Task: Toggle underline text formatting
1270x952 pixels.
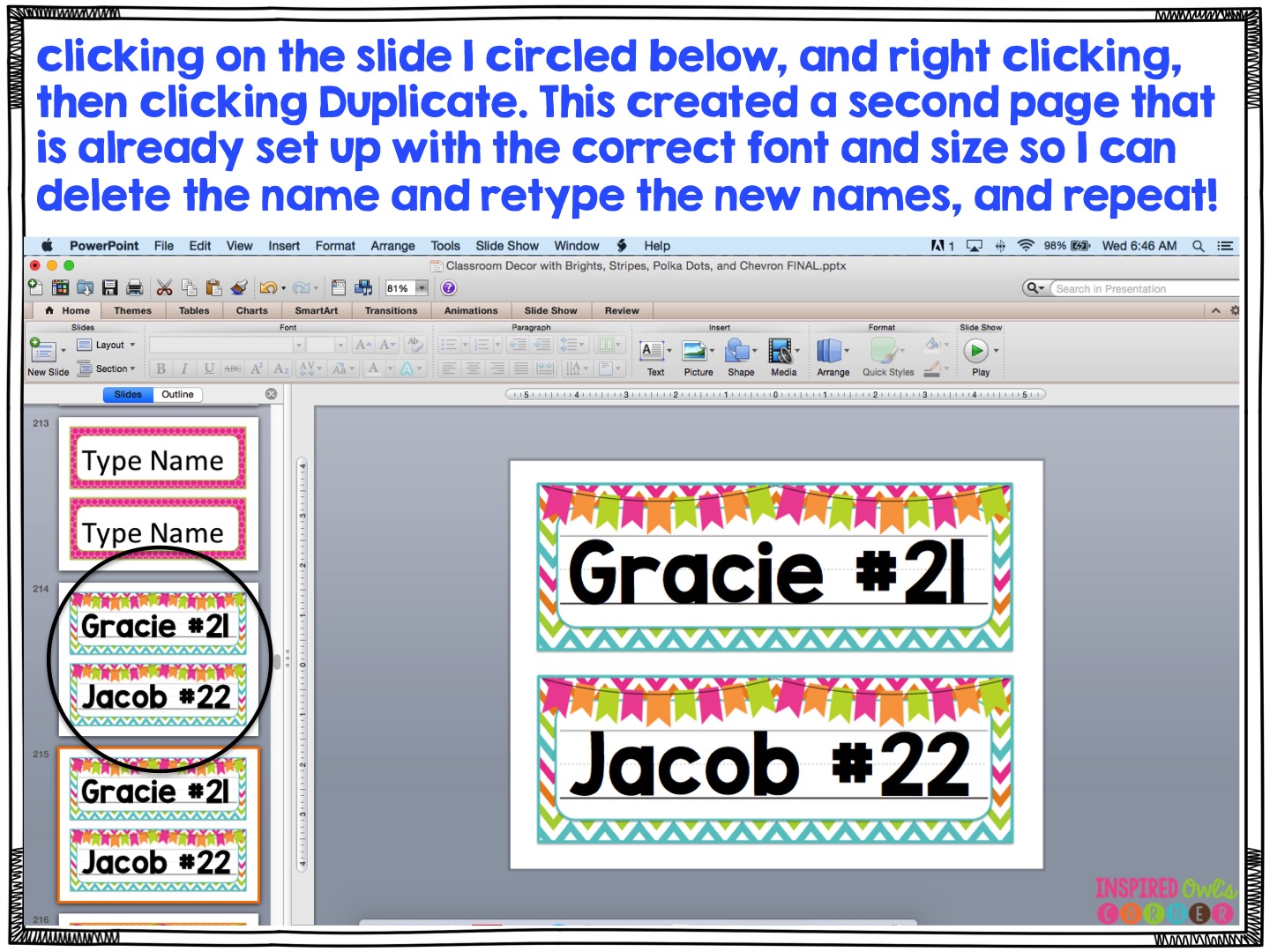Action: pyautogui.click(x=207, y=368)
